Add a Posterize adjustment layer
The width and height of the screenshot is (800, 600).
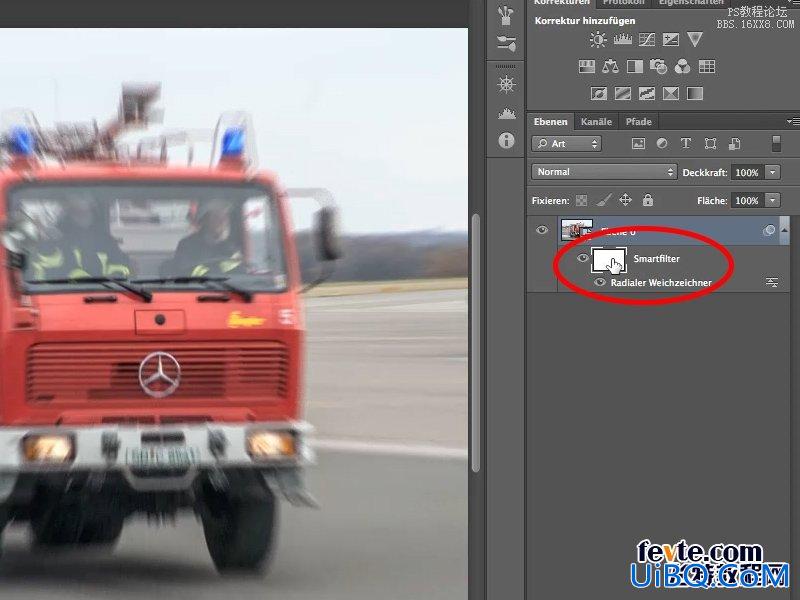(x=622, y=93)
